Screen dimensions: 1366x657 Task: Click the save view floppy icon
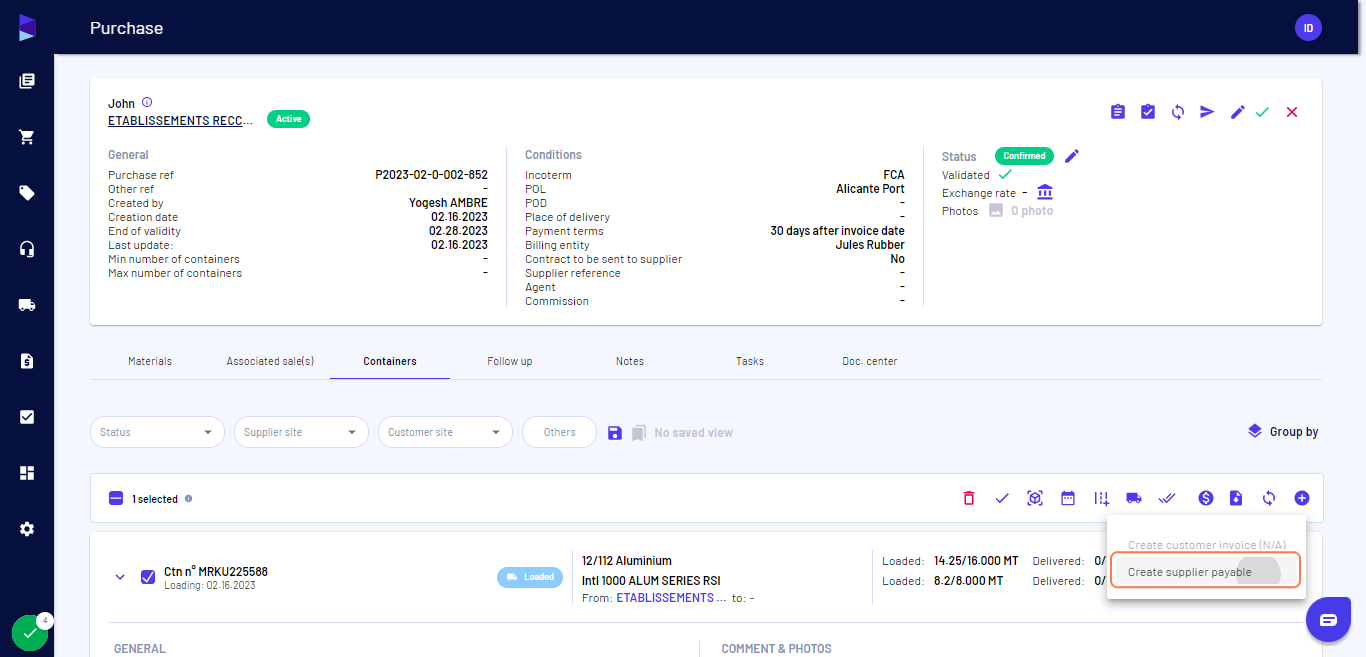(x=615, y=432)
